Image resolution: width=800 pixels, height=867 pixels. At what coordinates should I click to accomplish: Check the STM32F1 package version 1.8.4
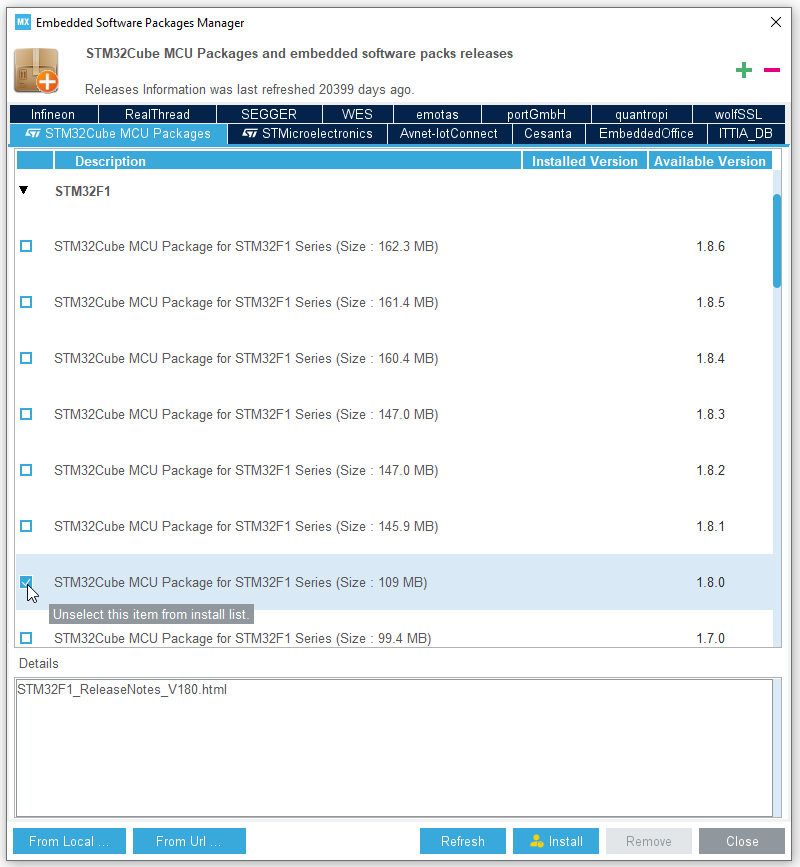(26, 358)
